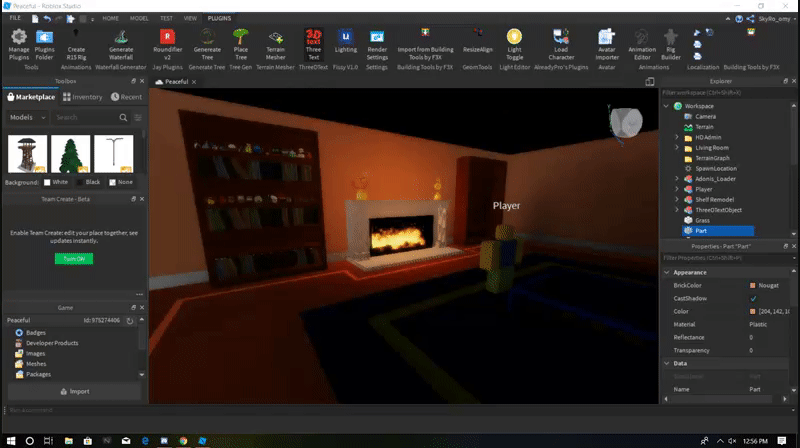This screenshot has width=800, height=448.
Task: Switch to the VIEW ribbon tab
Action: (190, 18)
